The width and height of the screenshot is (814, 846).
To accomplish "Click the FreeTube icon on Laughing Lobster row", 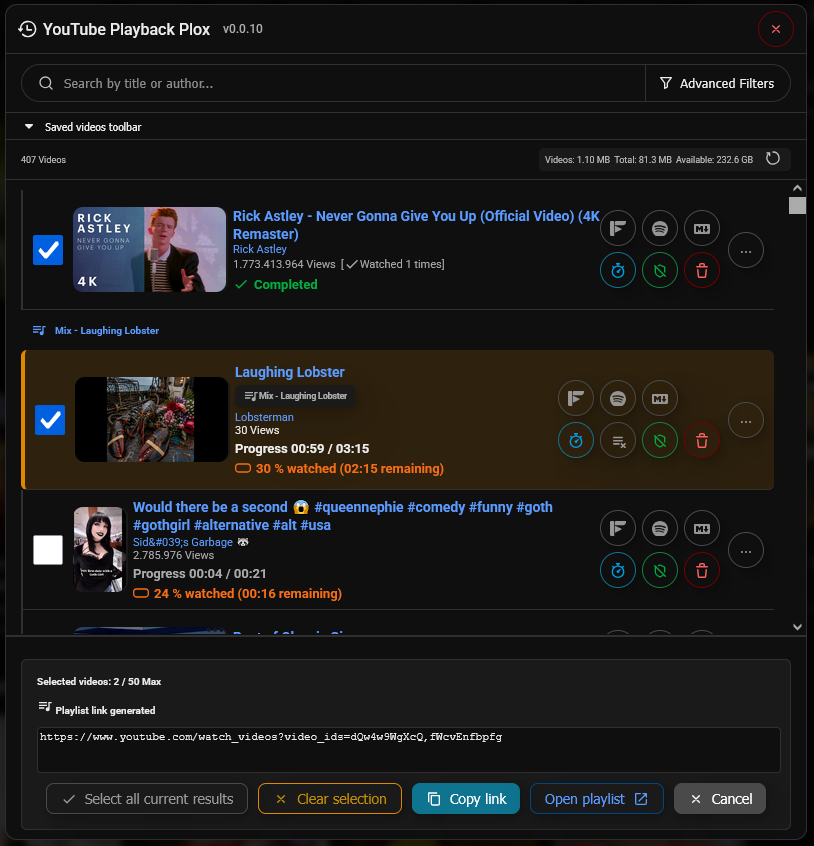I will click(576, 398).
